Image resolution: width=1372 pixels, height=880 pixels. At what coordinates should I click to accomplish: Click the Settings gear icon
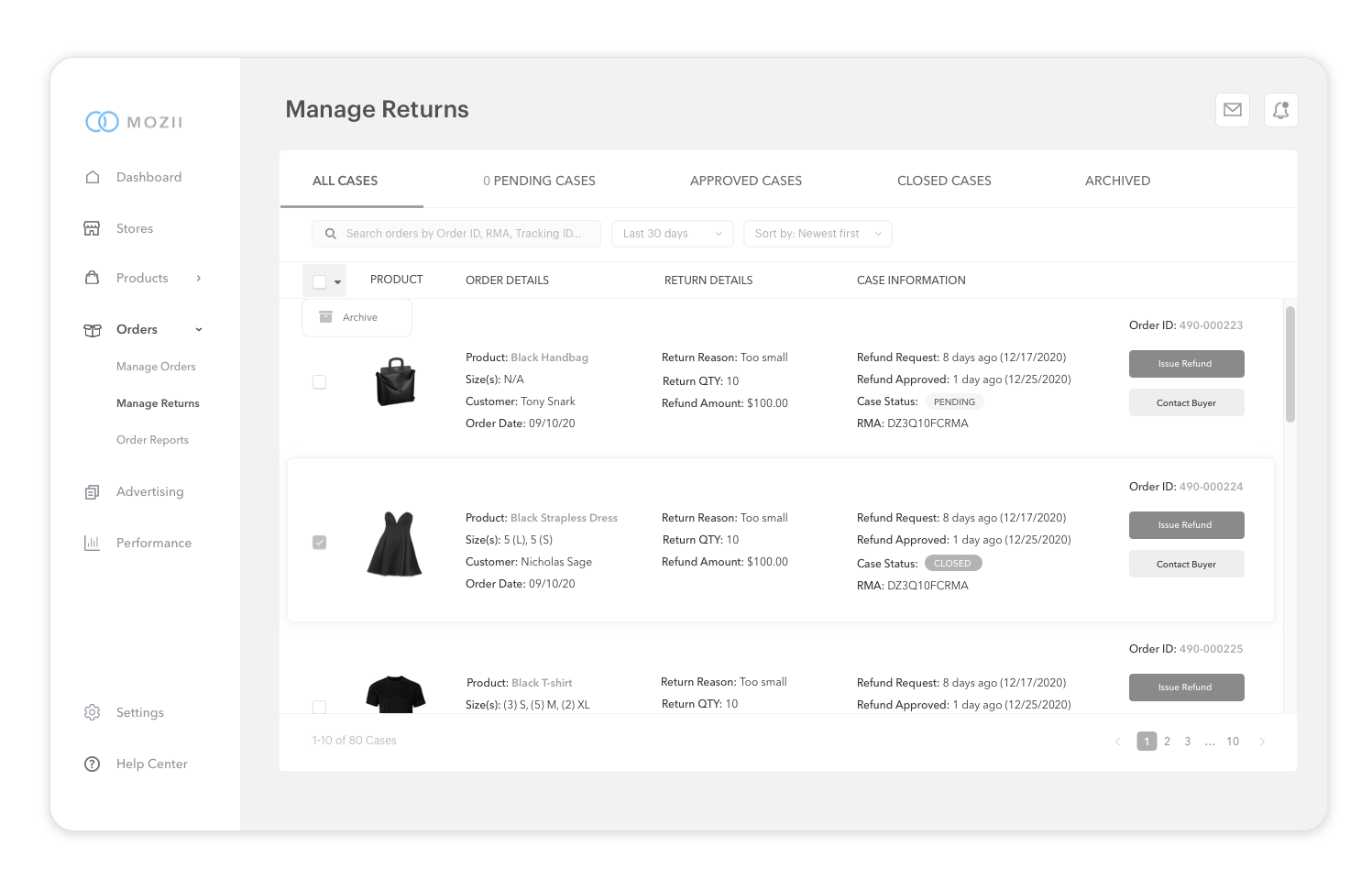[92, 712]
